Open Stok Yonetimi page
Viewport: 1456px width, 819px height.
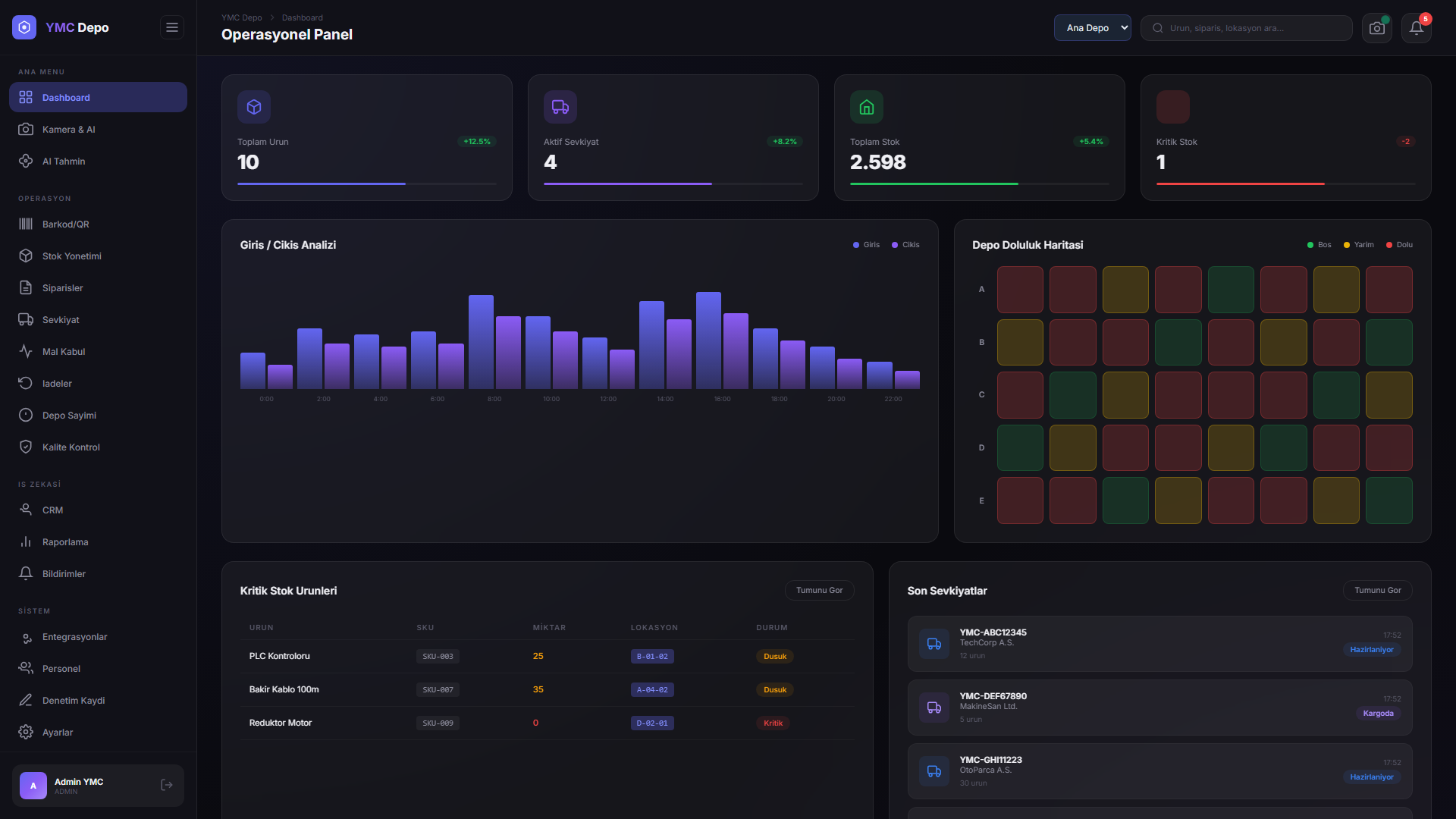click(x=98, y=256)
